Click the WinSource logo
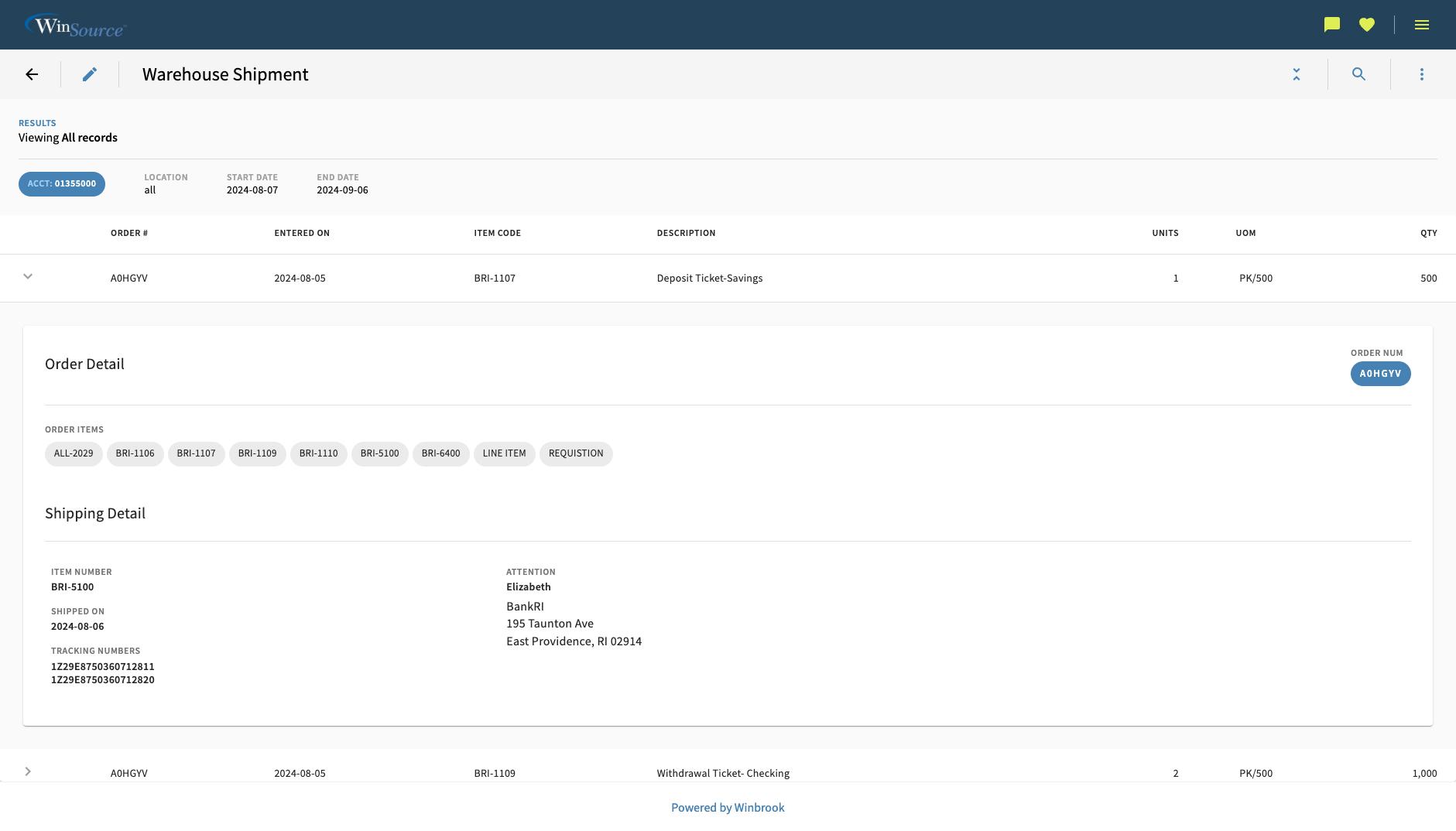Image resolution: width=1456 pixels, height=831 pixels. coord(76,24)
